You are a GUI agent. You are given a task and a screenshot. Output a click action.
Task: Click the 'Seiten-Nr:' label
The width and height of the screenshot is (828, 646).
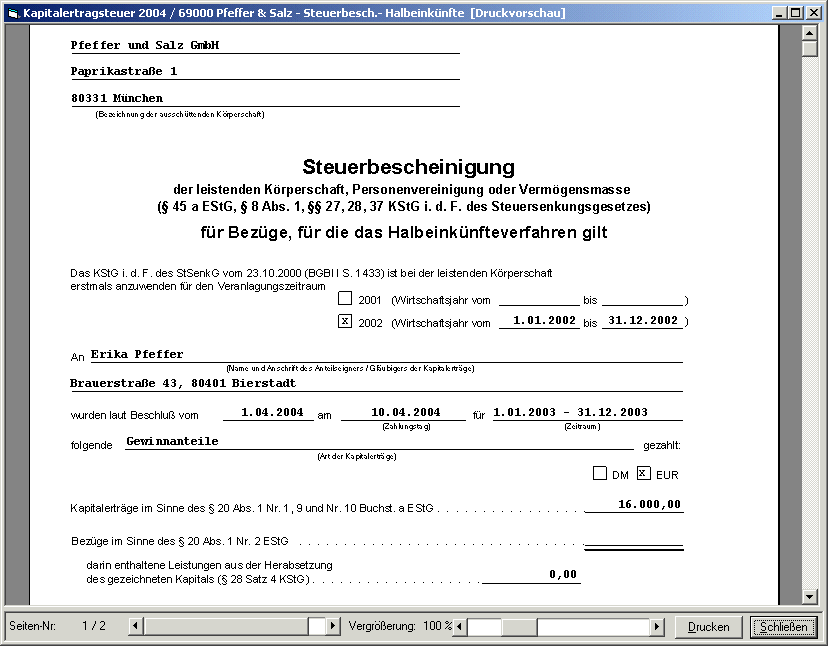coord(32,626)
